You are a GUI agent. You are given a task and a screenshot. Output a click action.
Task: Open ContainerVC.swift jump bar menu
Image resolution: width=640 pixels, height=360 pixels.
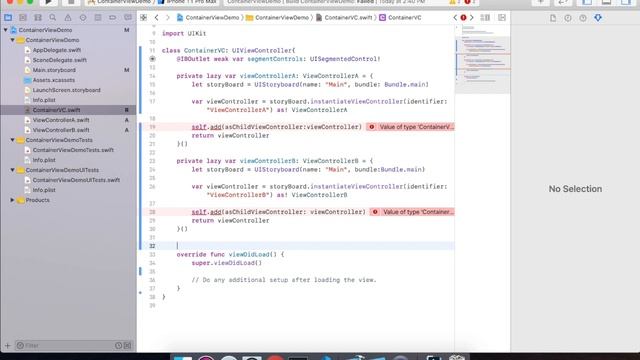[x=345, y=18]
